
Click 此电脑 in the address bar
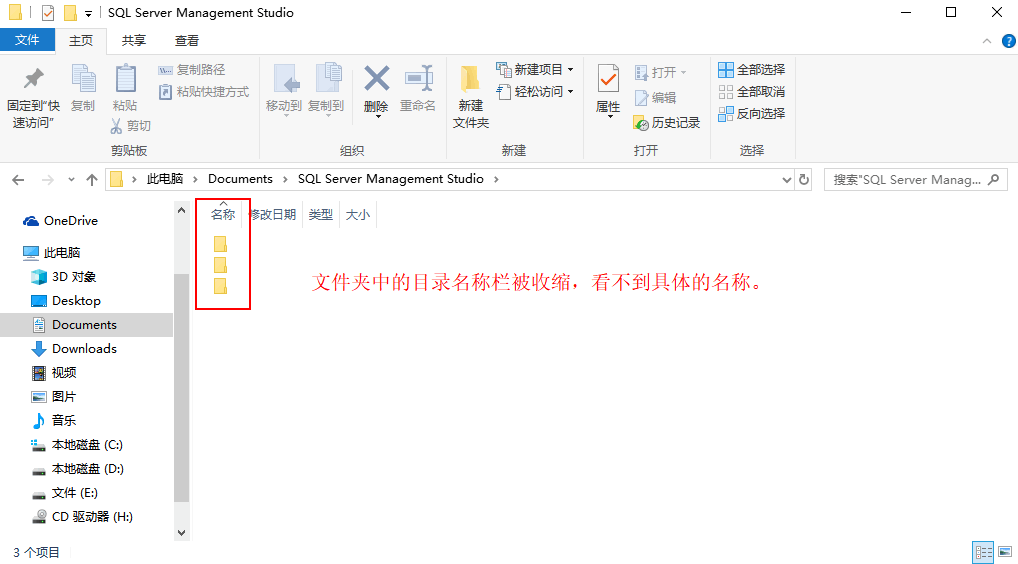(x=165, y=179)
